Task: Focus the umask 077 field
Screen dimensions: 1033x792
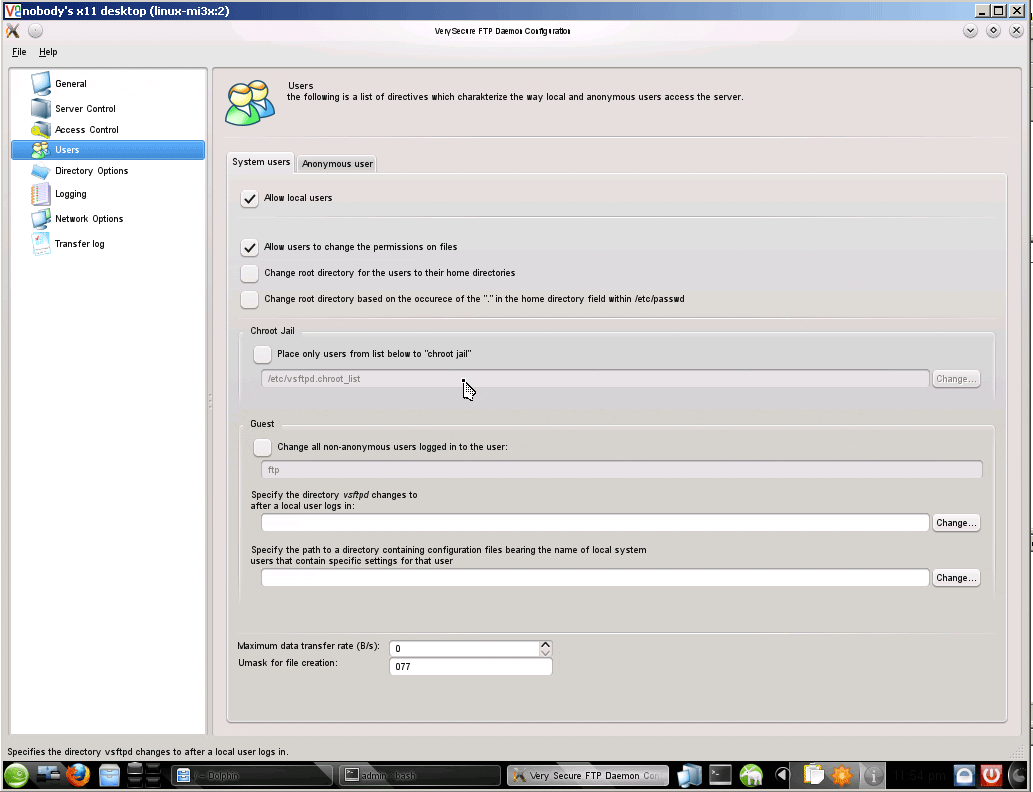Action: tap(470, 667)
